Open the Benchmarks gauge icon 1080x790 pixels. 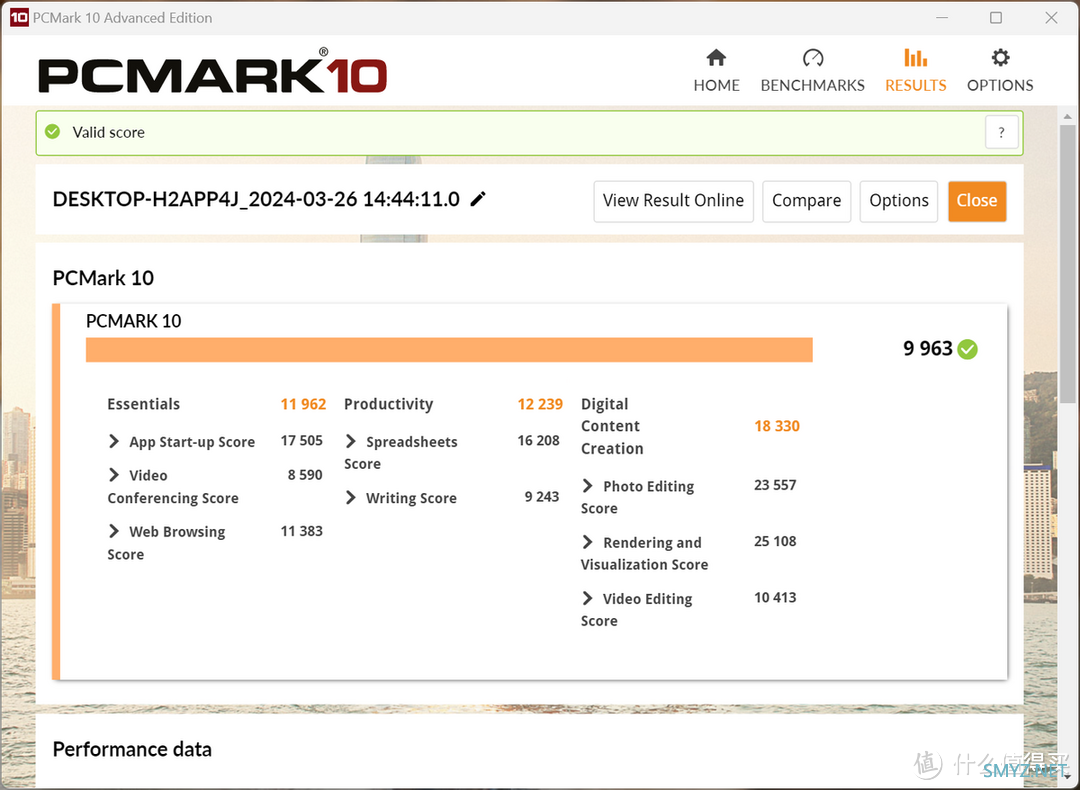(813, 58)
